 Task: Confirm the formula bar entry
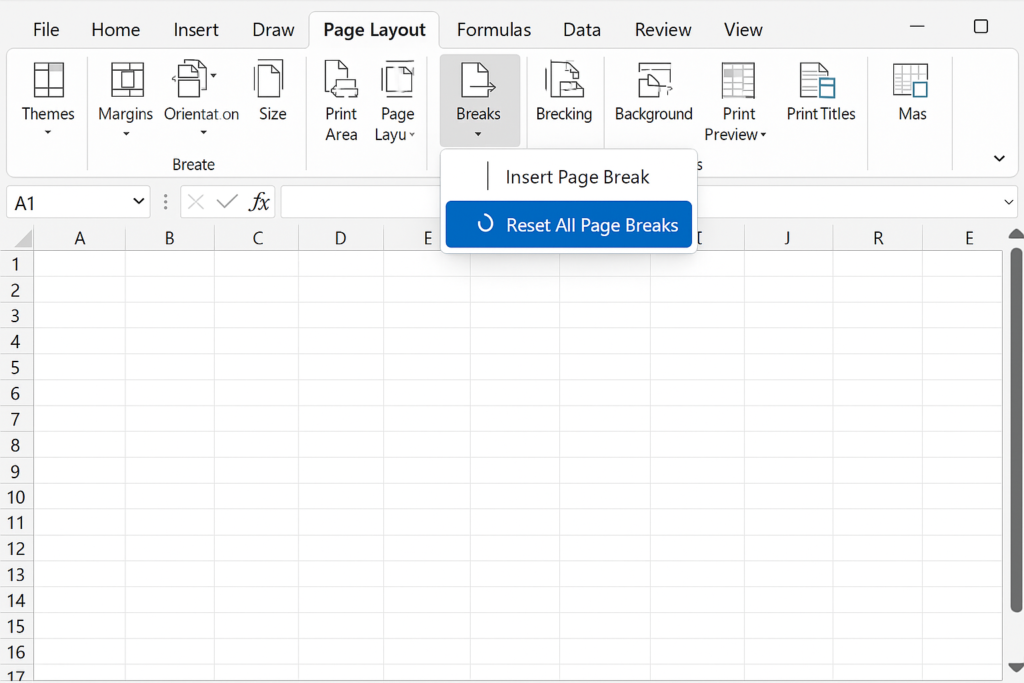point(227,202)
